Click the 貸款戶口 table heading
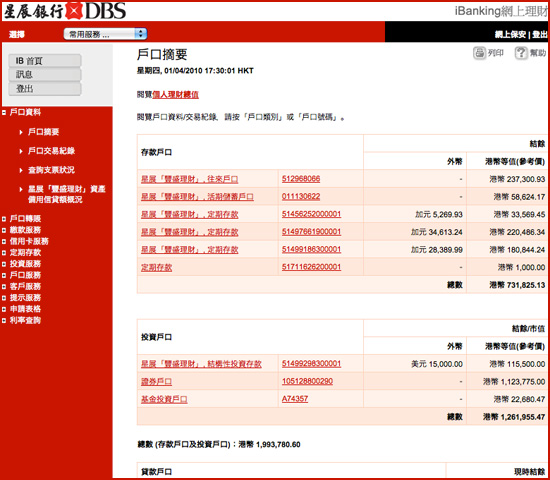This screenshot has height=480, width=550. tap(156, 472)
